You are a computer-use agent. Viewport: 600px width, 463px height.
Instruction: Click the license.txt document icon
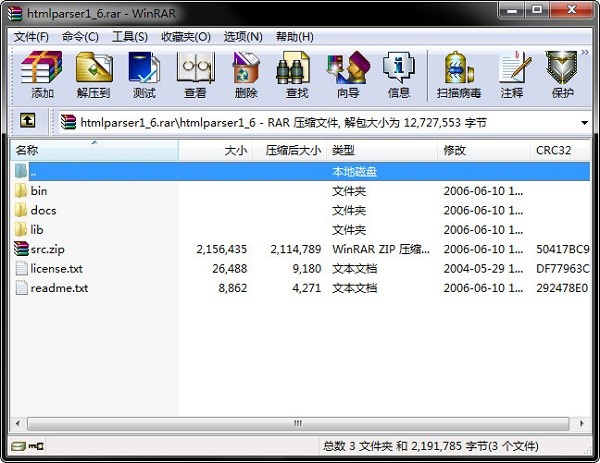point(21,268)
